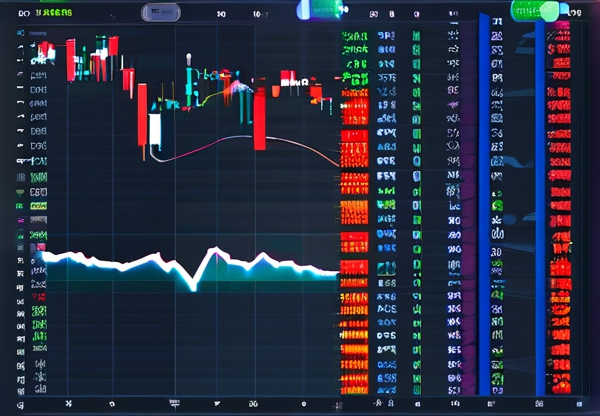
Task: Click the narrow blue vertical bar near right edge
Action: [540, 200]
